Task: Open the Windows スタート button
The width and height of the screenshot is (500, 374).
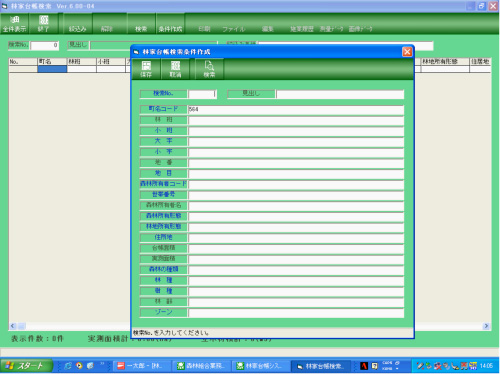Action: click(27, 366)
